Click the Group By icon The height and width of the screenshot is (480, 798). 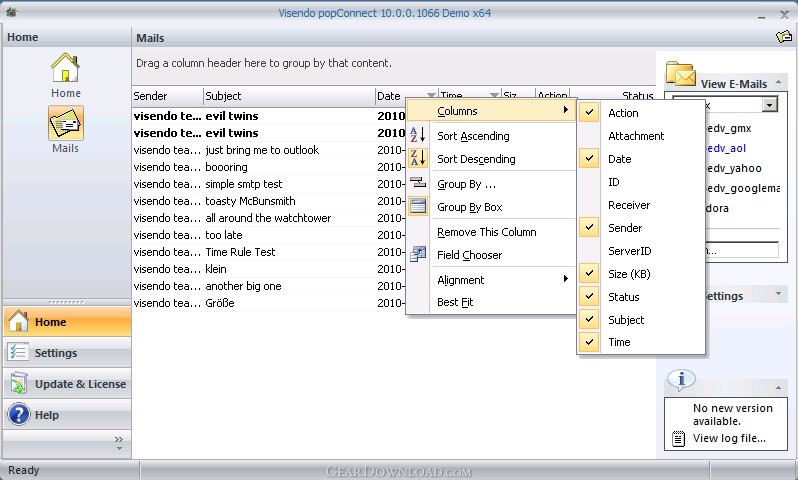418,182
